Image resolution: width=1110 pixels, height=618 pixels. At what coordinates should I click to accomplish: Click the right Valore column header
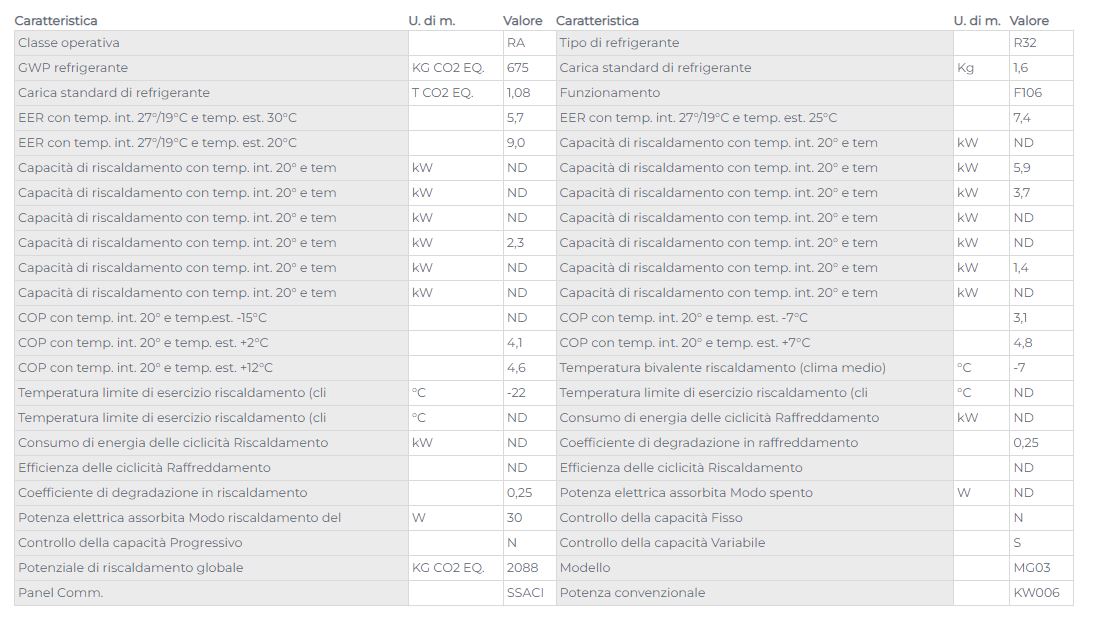(x=1029, y=21)
